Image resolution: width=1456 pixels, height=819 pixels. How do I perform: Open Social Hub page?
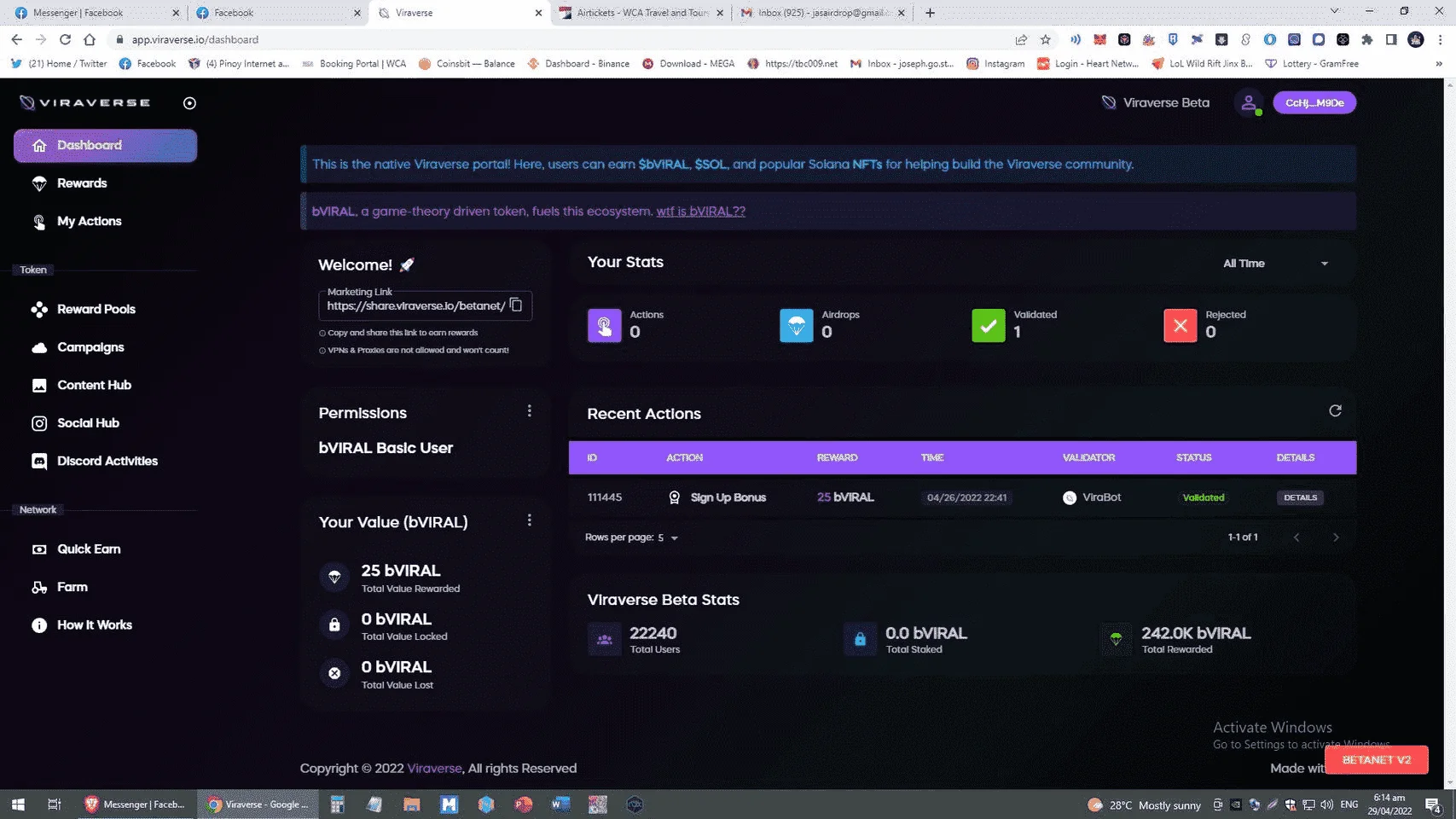coord(88,423)
